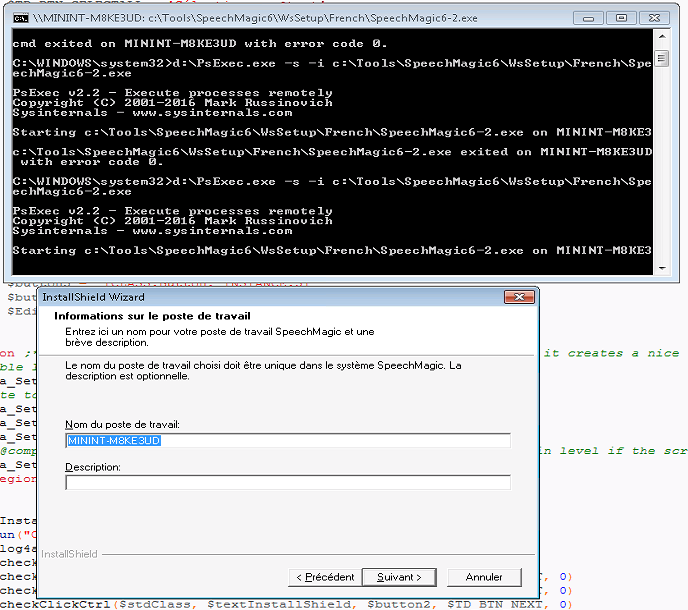
Task: Maximize the PsExec console window
Action: point(621,18)
